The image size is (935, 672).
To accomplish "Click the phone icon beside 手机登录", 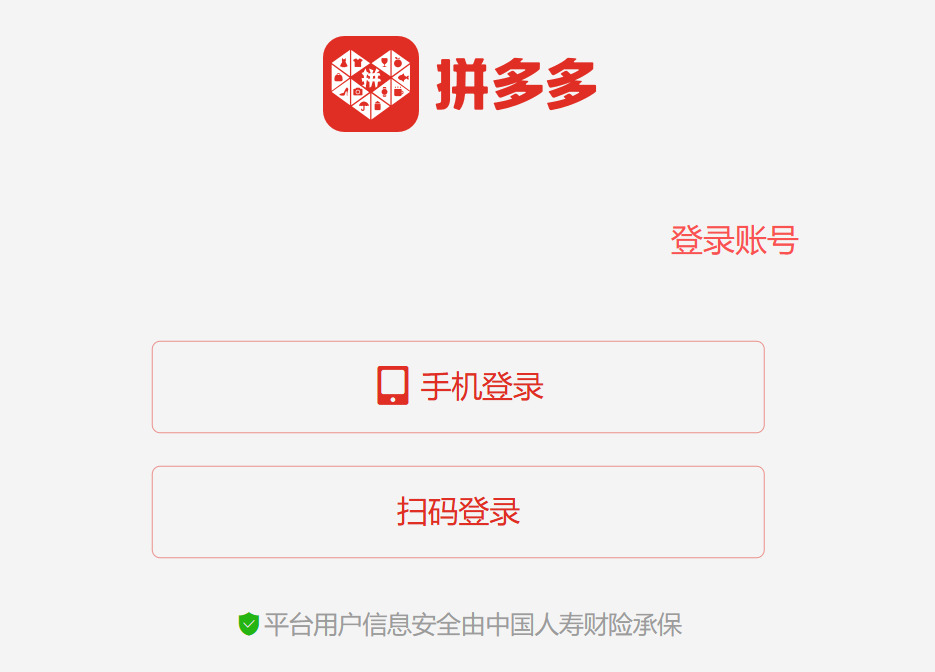I will tap(392, 386).
